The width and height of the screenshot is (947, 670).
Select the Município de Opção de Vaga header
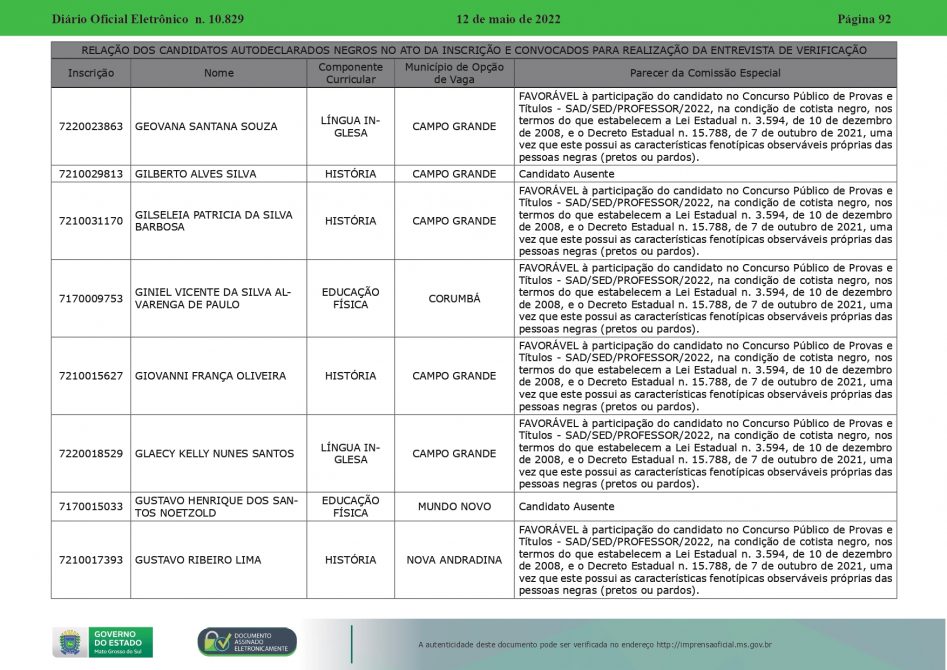click(454, 73)
